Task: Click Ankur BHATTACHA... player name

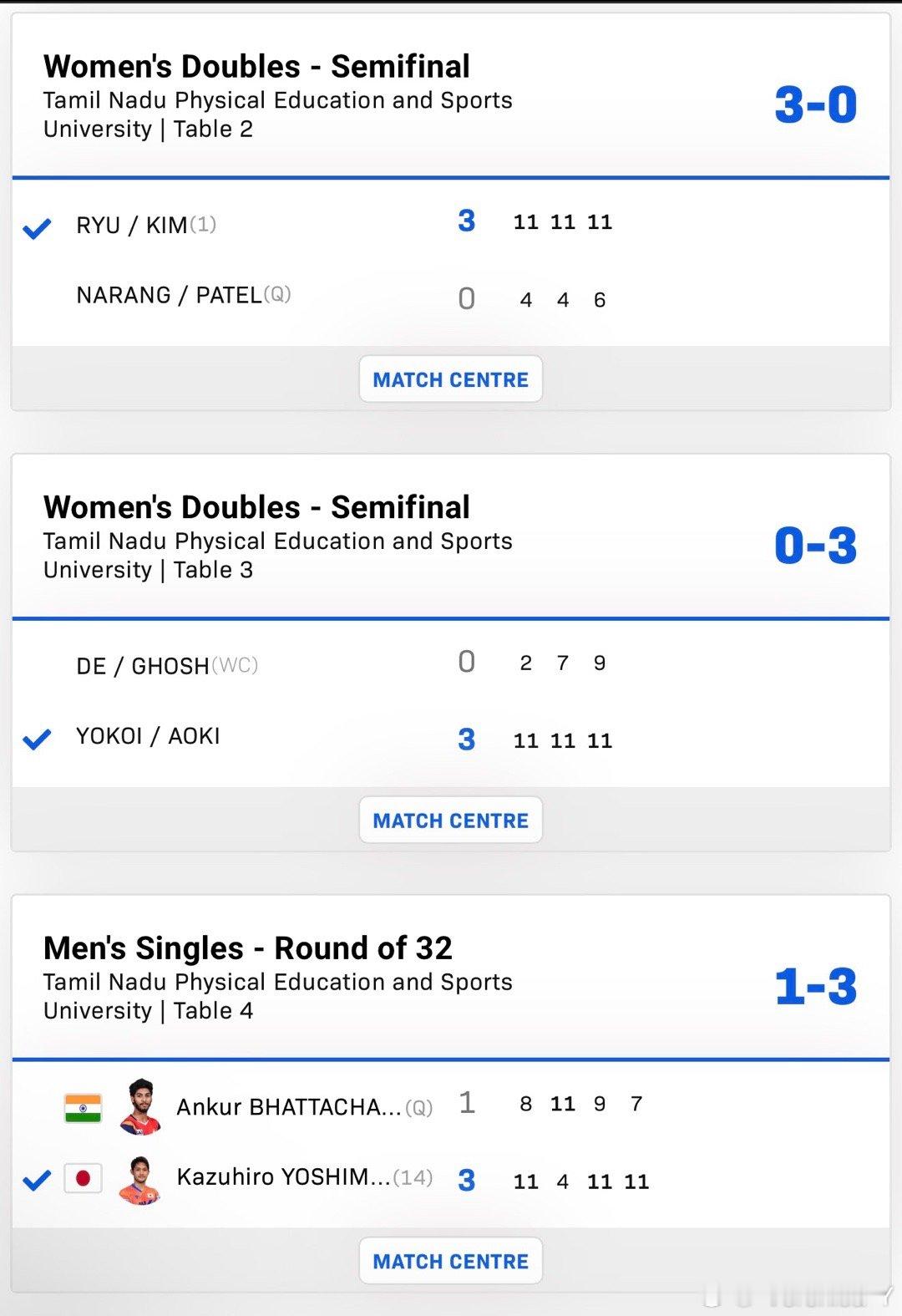Action: (x=289, y=1107)
